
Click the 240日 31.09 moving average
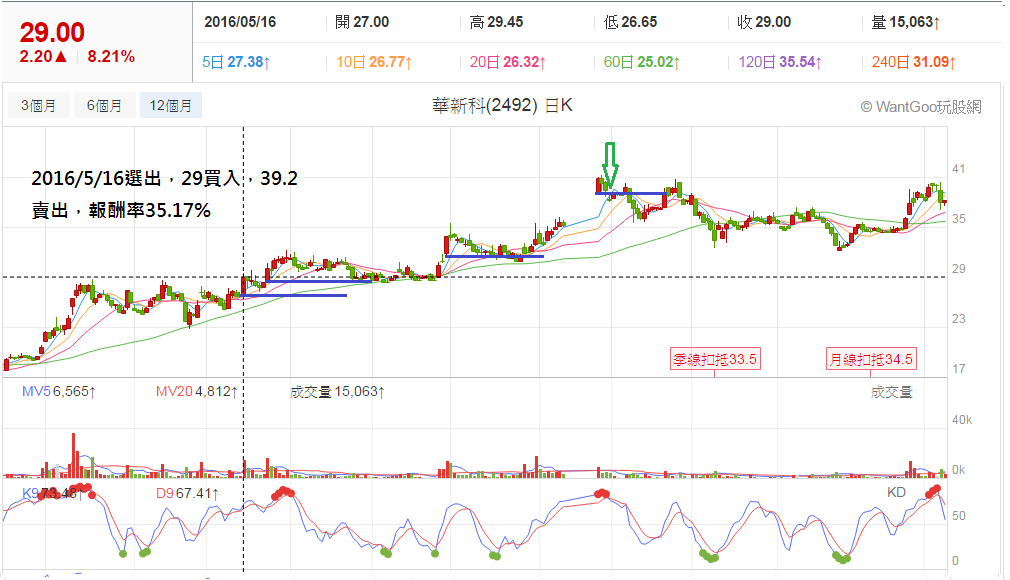[913, 62]
